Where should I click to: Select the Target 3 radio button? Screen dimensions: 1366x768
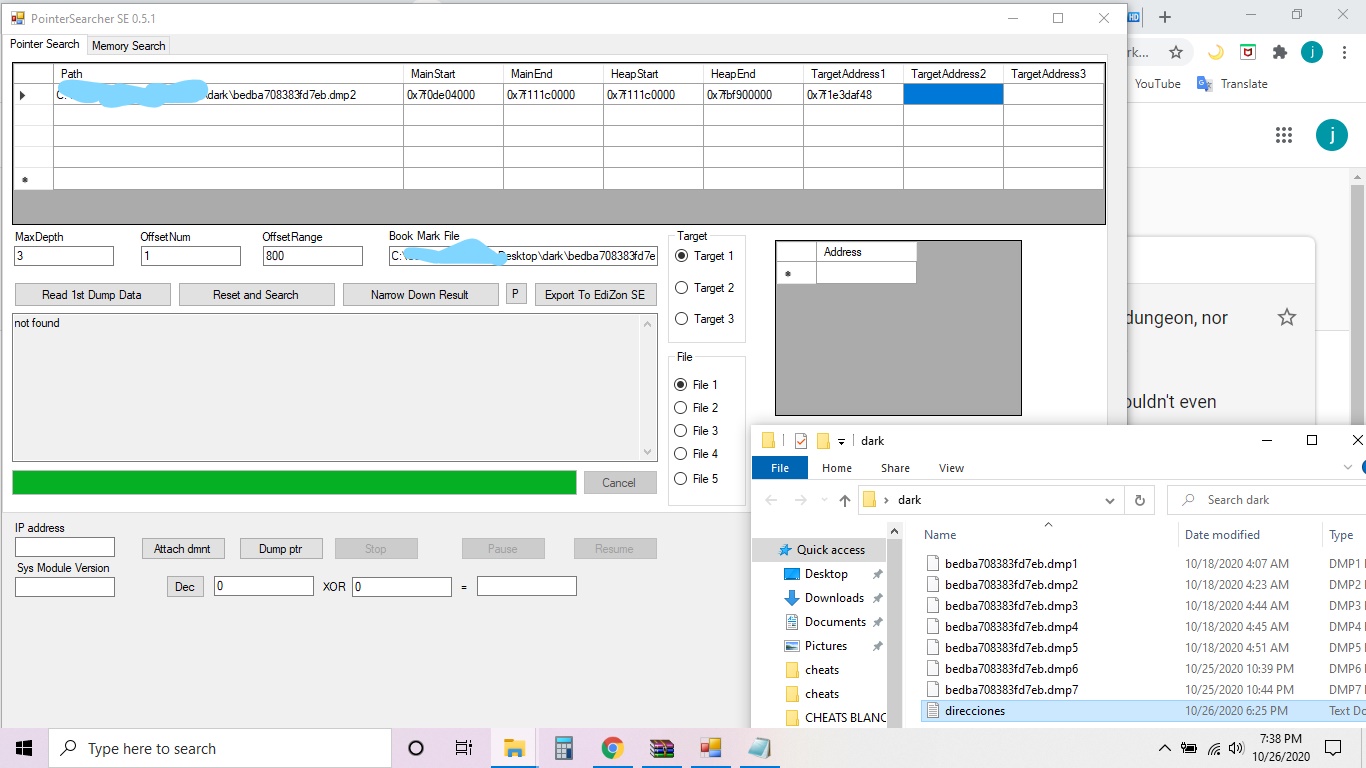point(705,319)
